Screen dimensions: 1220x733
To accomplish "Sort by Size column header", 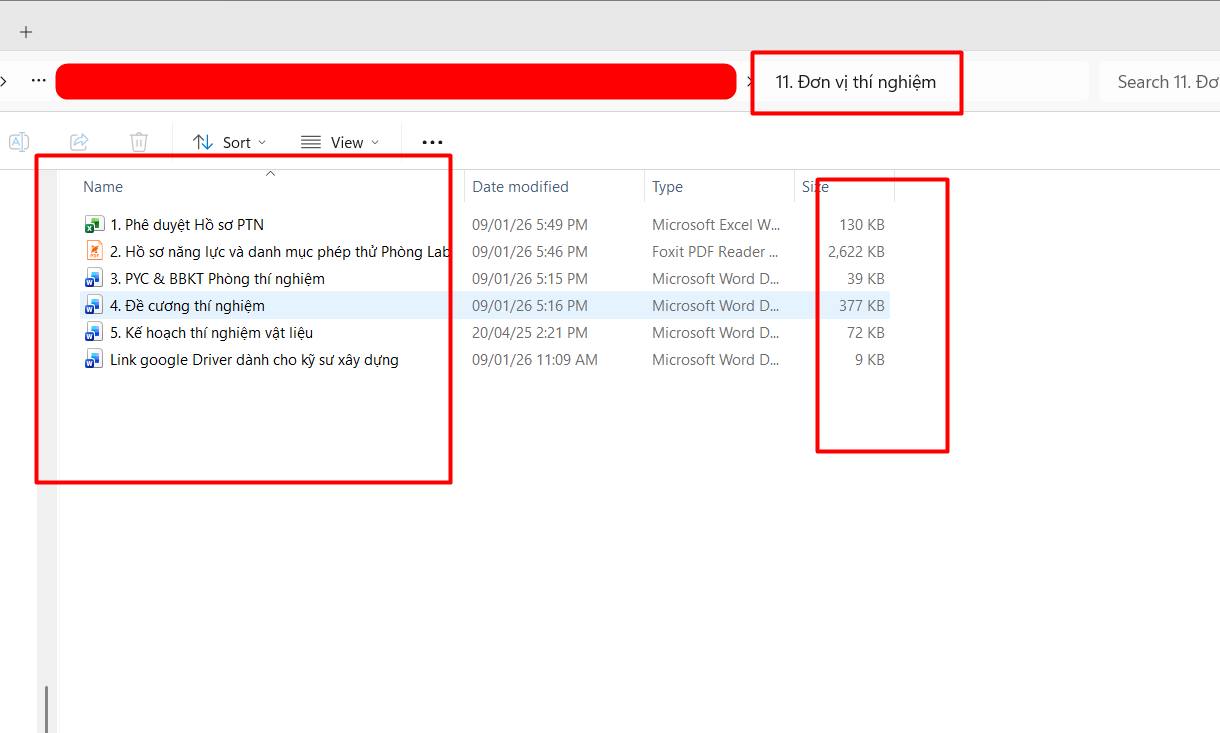I will click(x=815, y=187).
